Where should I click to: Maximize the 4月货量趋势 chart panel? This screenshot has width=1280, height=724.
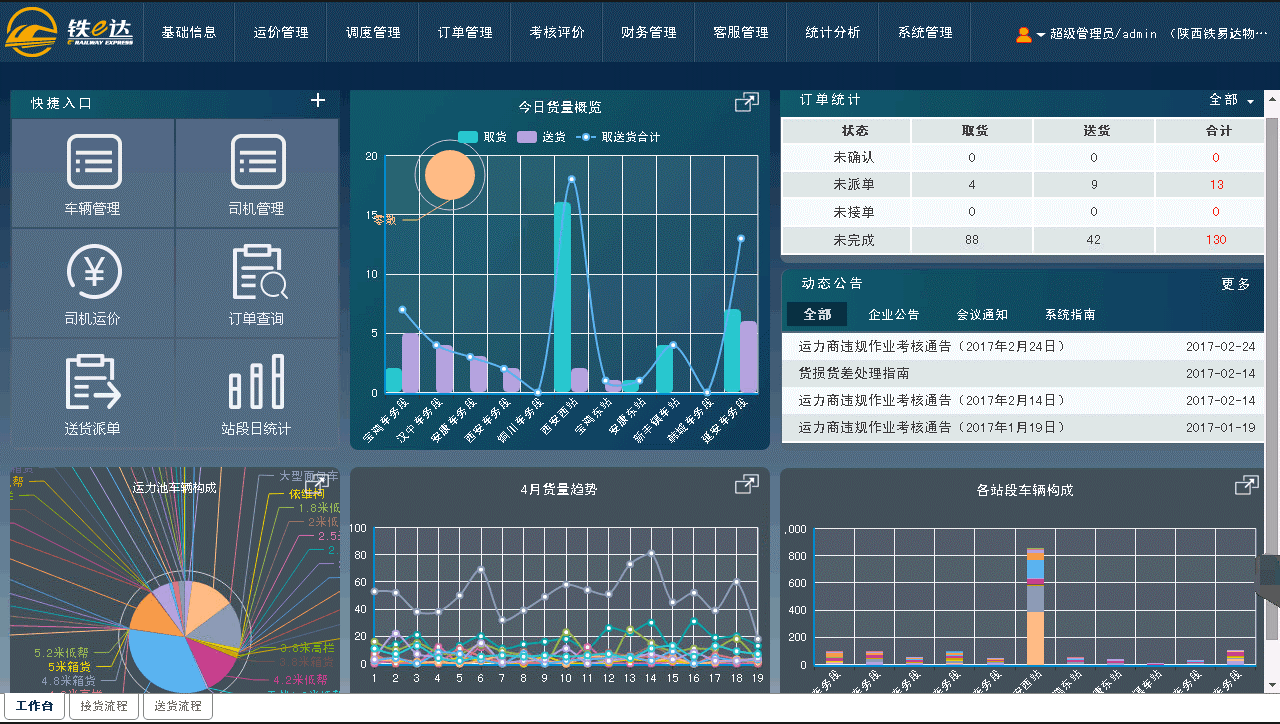pyautogui.click(x=746, y=485)
